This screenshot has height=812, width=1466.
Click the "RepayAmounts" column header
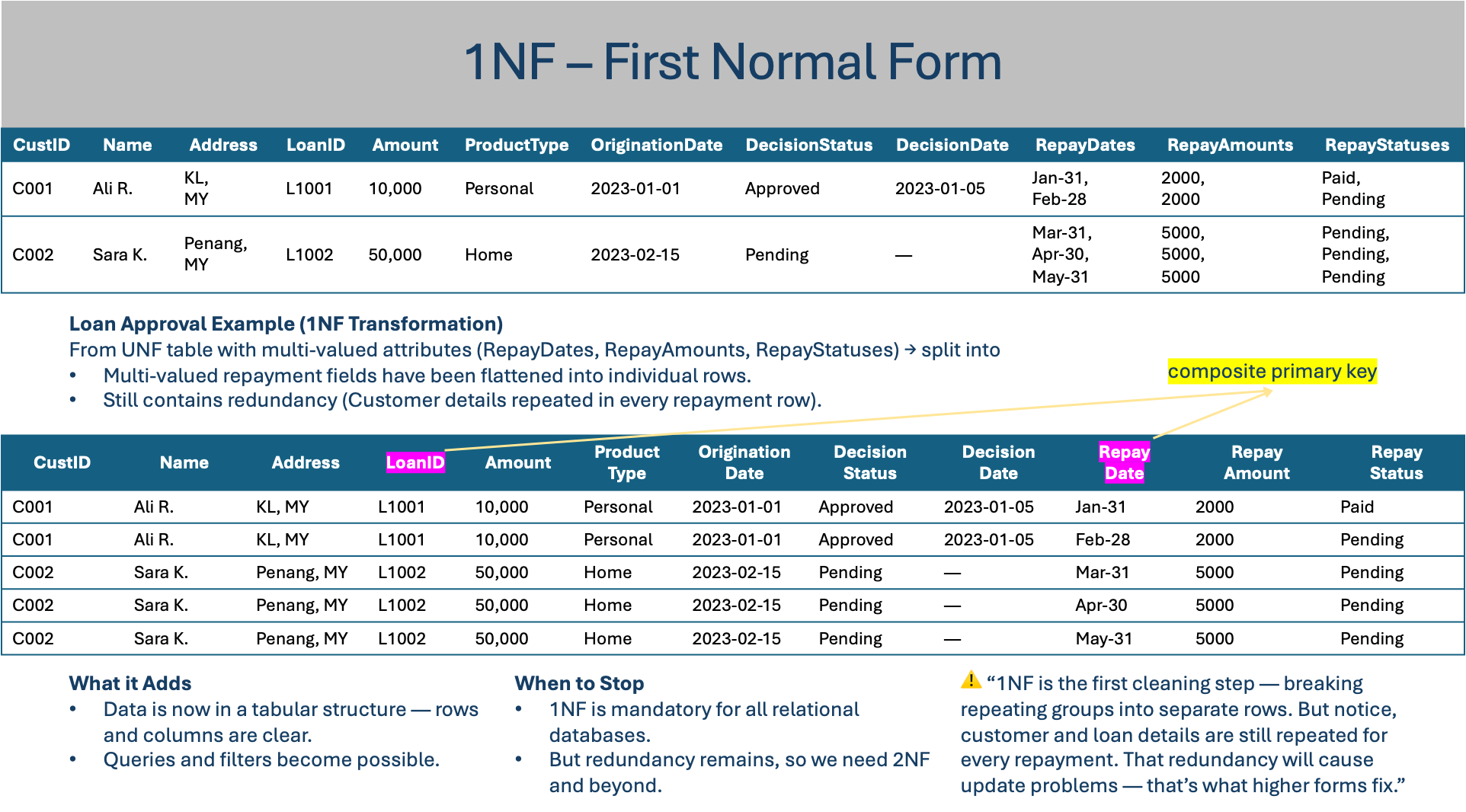click(x=1230, y=145)
